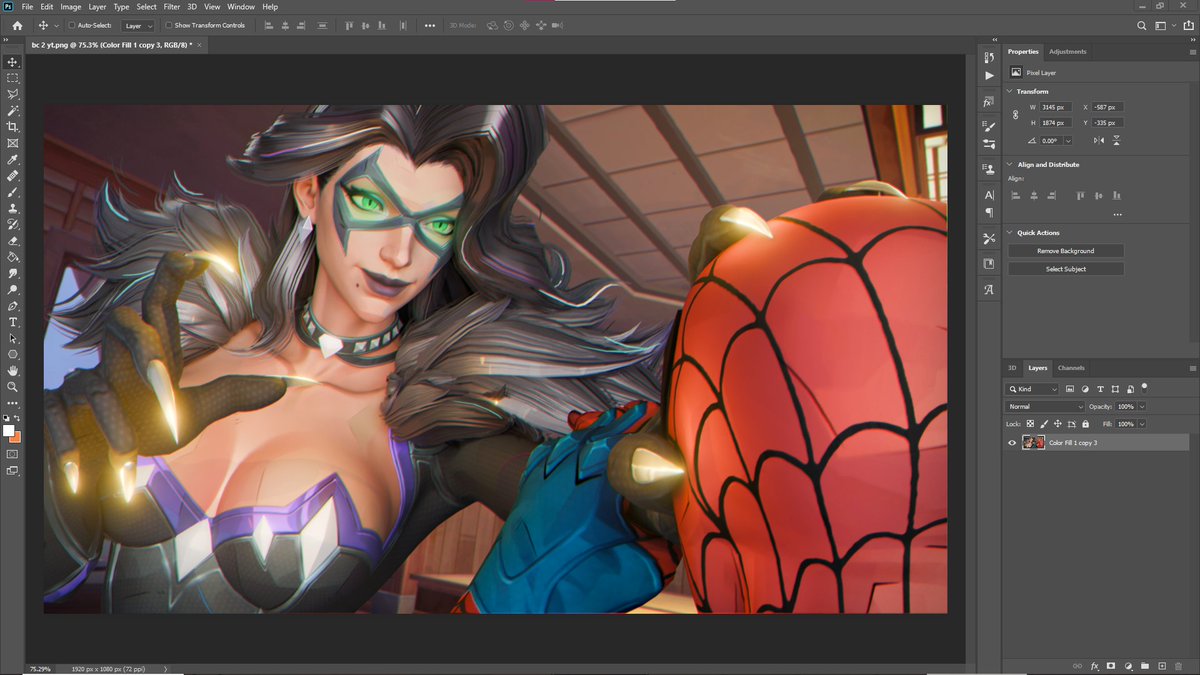
Task: Open the Auto-Select Layer dropdown
Action: [x=138, y=25]
